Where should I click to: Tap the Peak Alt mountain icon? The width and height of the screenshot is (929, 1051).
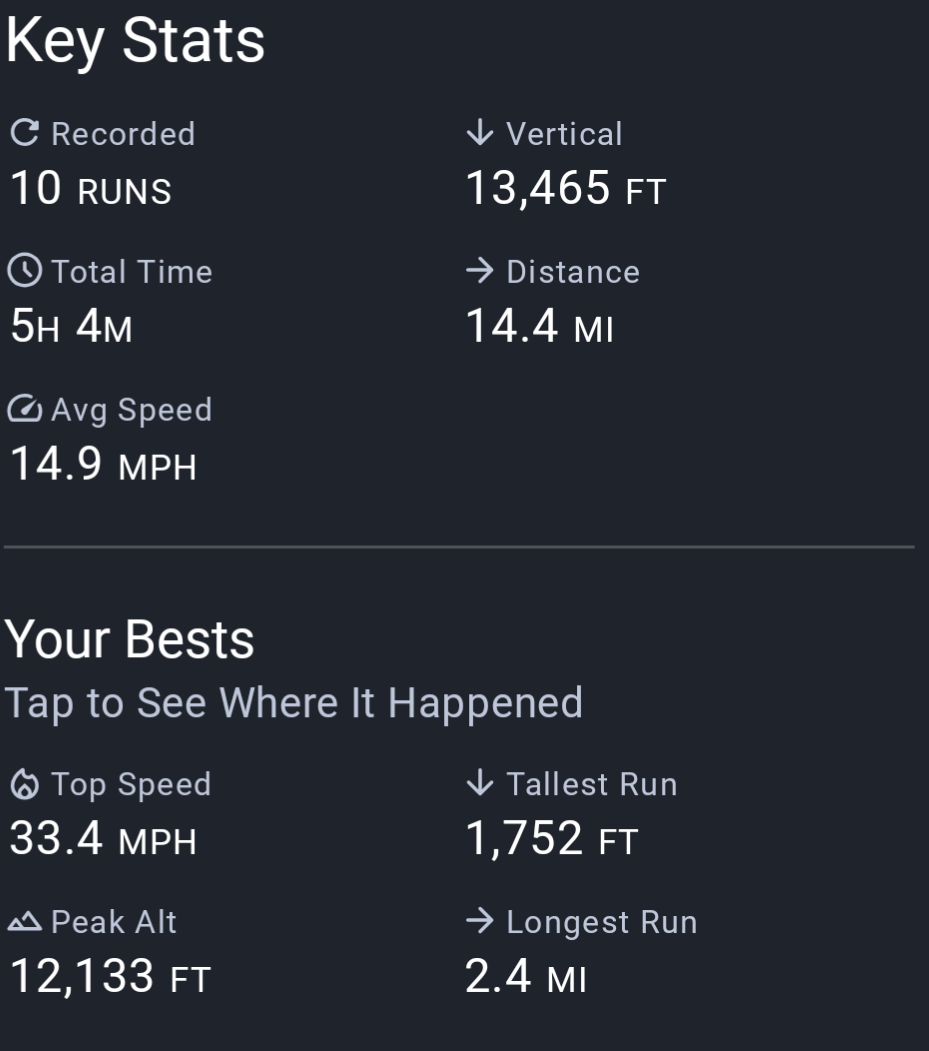[25, 922]
